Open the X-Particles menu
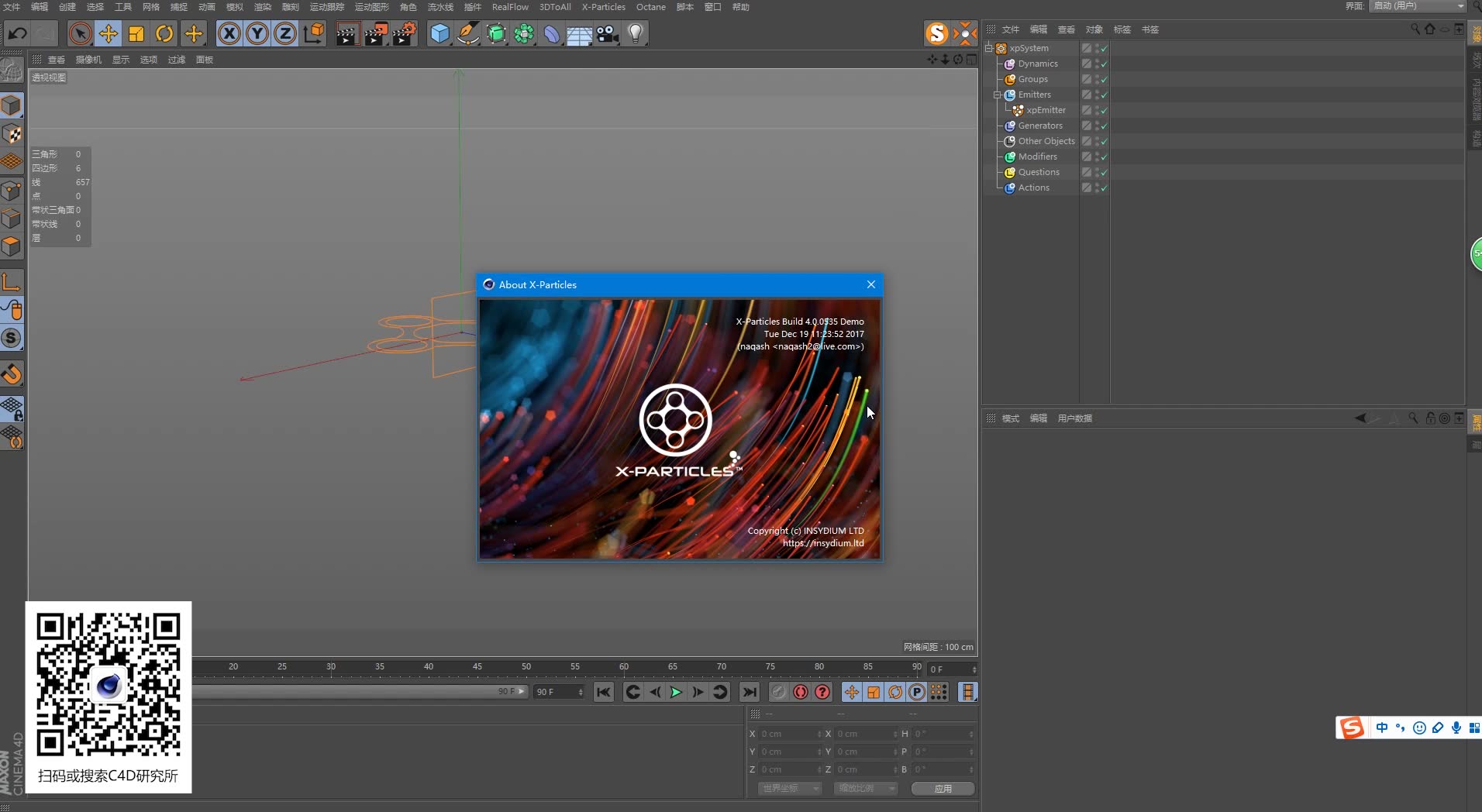 [603, 7]
